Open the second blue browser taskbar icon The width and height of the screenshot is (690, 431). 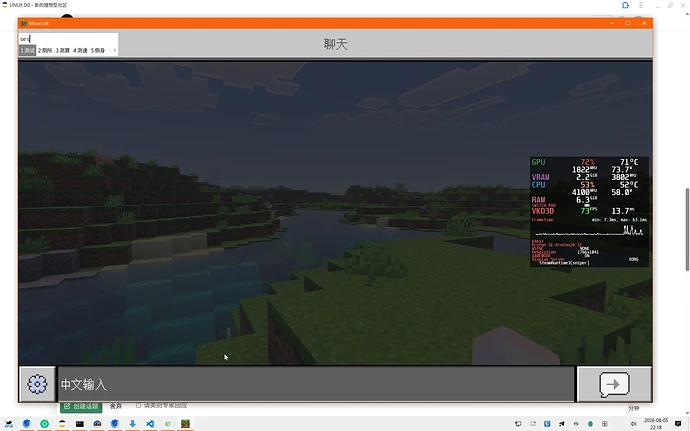(x=115, y=424)
